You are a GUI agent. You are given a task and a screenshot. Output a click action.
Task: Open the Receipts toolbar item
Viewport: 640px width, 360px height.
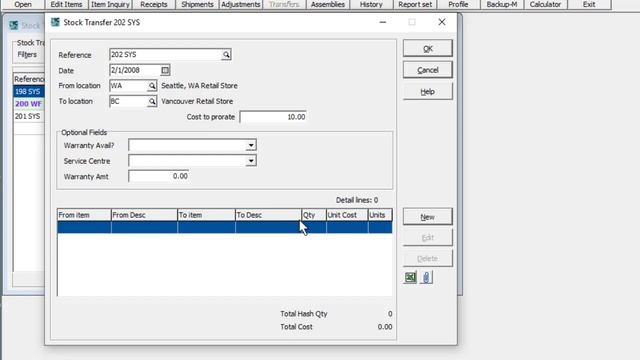pos(154,4)
